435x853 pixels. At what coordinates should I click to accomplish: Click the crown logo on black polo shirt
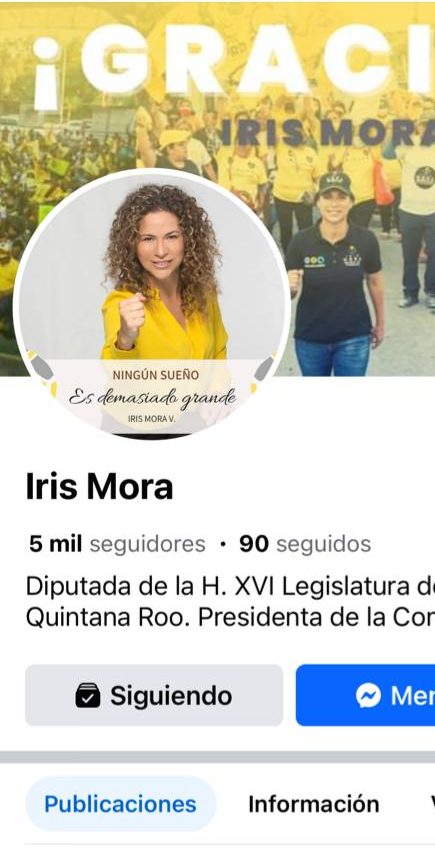[352, 257]
